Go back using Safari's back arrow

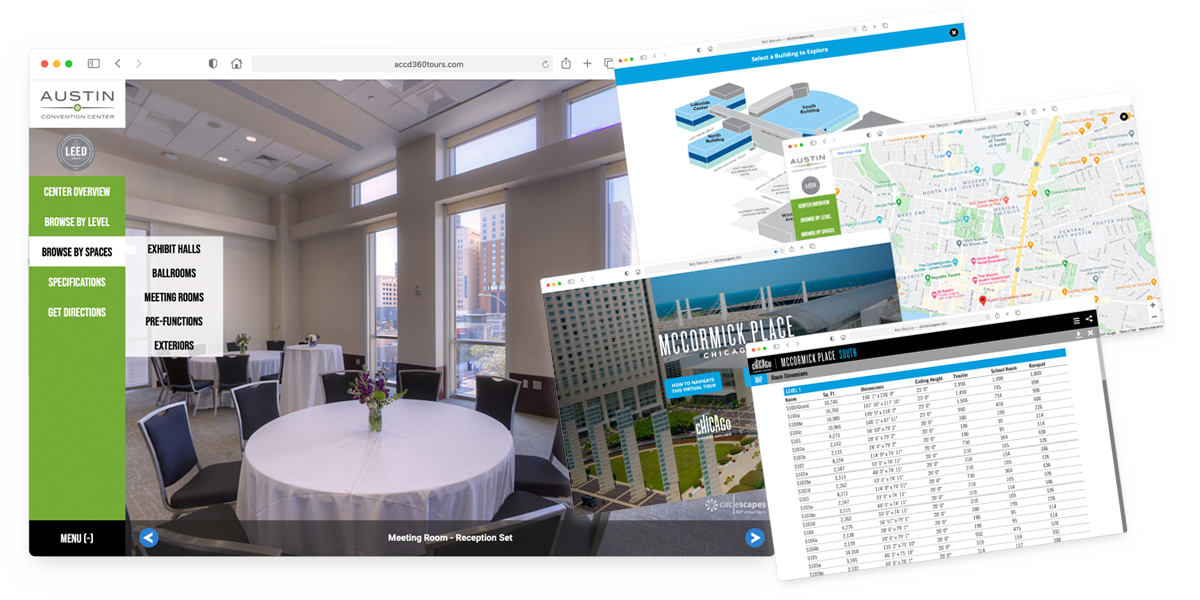118,64
